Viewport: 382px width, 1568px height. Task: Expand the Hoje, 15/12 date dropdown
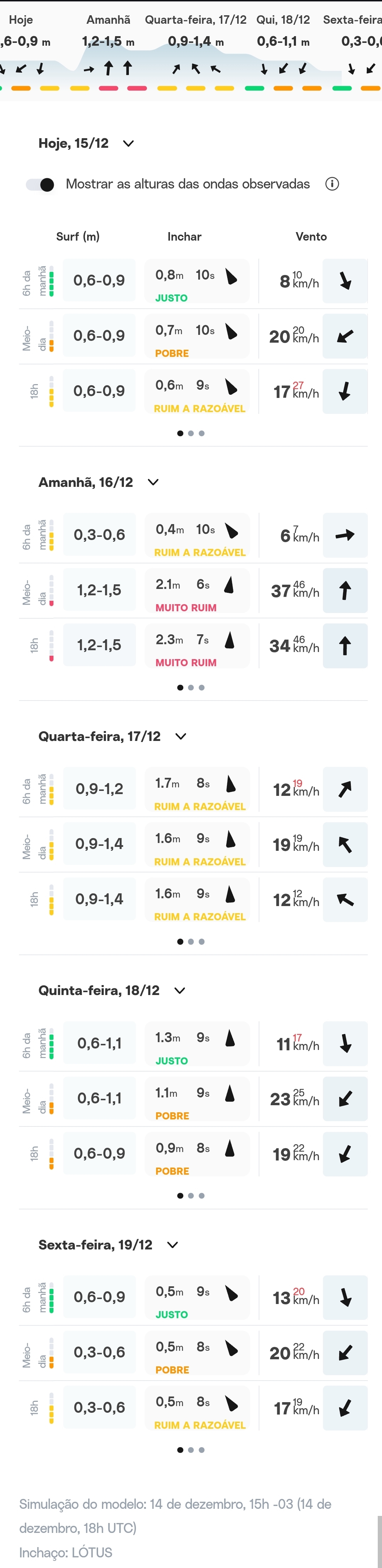pyautogui.click(x=129, y=144)
